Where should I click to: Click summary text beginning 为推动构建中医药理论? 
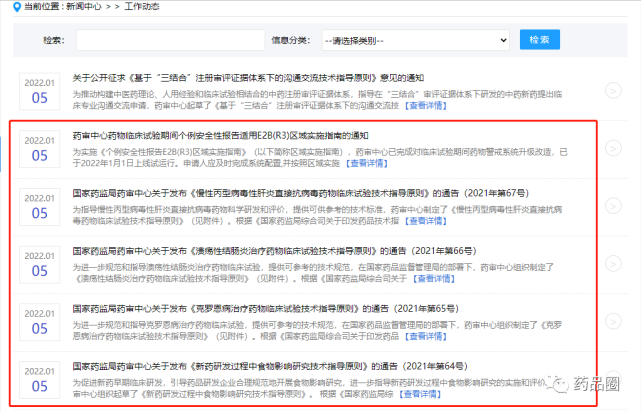point(317,100)
